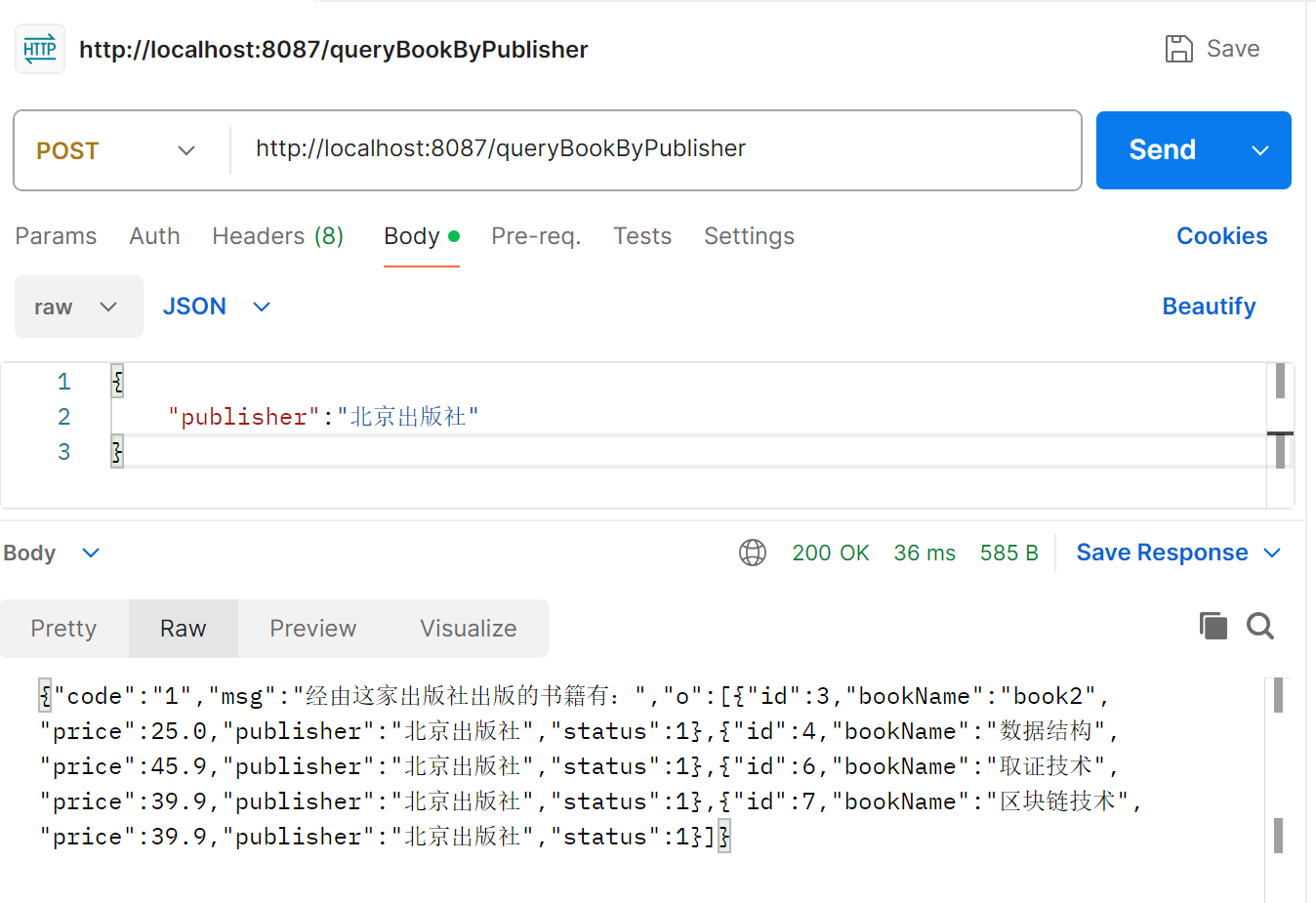Click the HTTP request type icon
Screen dimensions: 1316x903
(x=40, y=49)
